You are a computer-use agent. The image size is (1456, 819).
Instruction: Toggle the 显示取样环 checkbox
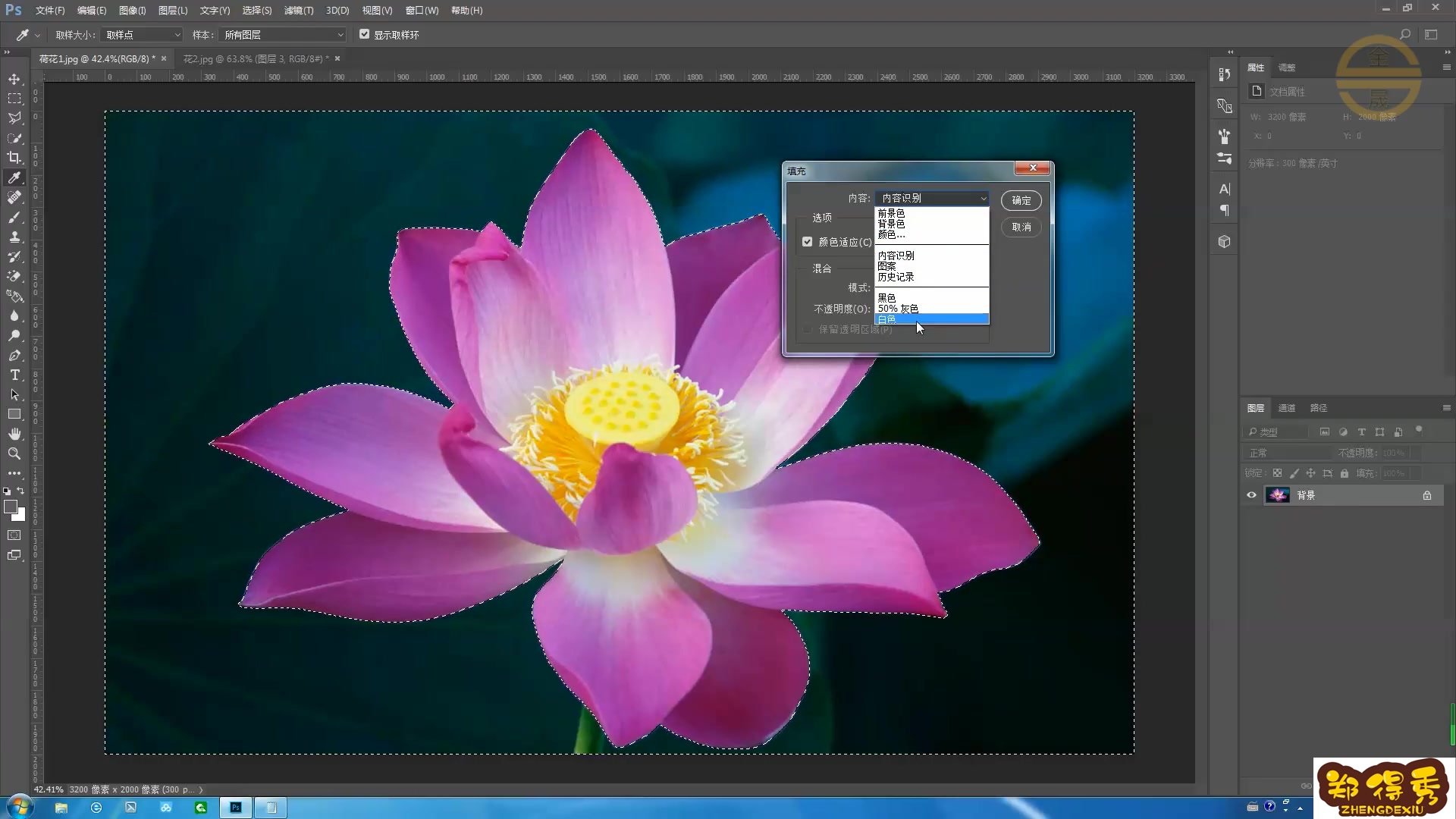365,34
